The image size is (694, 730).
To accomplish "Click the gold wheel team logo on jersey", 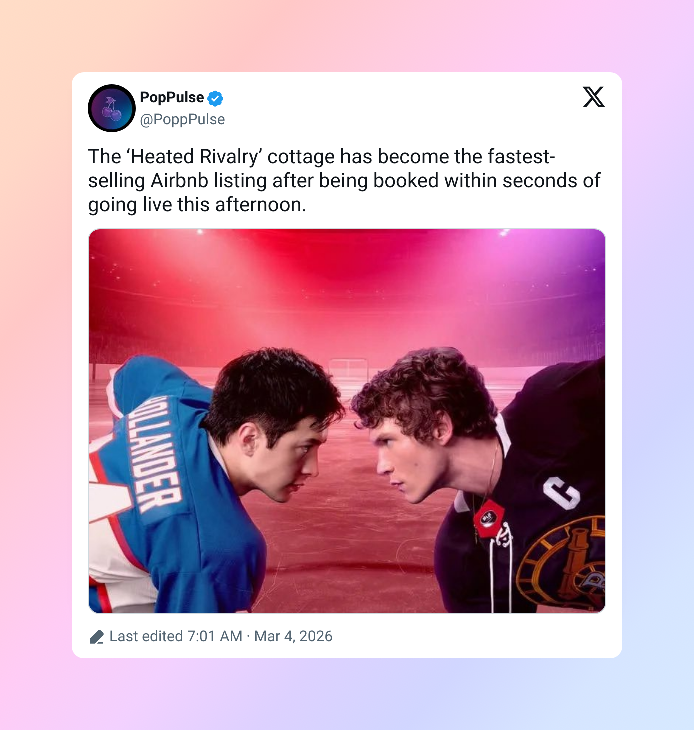I will coord(561,564).
